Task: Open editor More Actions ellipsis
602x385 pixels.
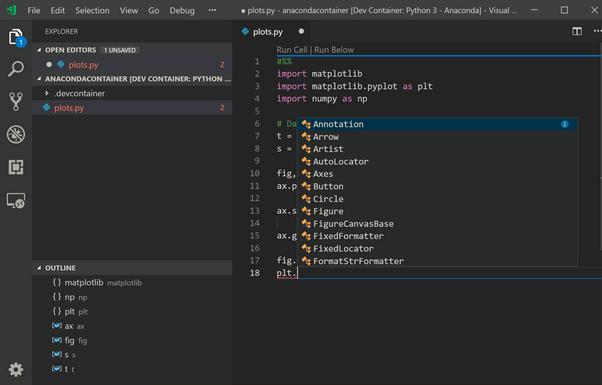Action: pos(597,31)
